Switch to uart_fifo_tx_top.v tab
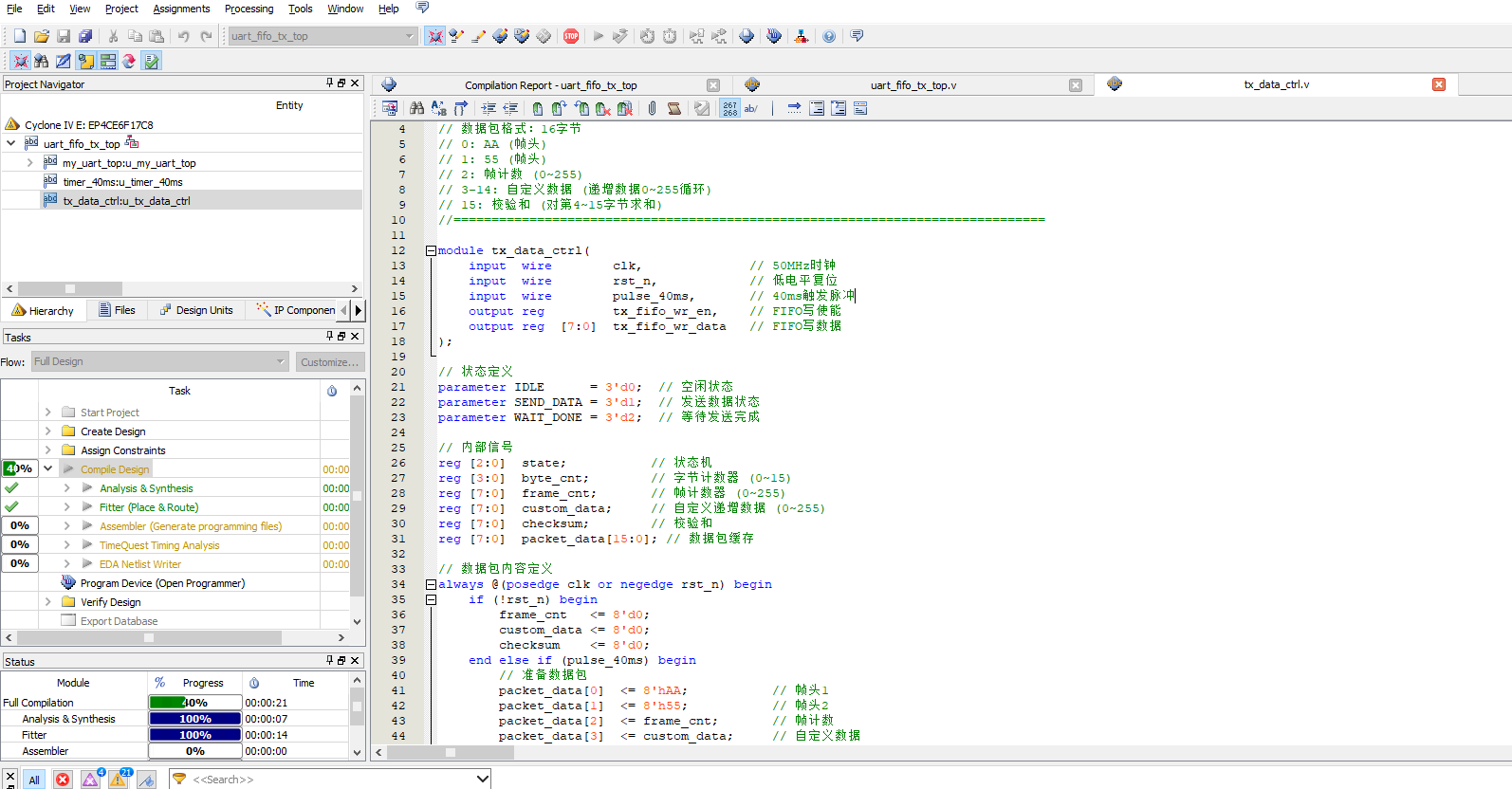The width and height of the screenshot is (1512, 789). point(913,85)
